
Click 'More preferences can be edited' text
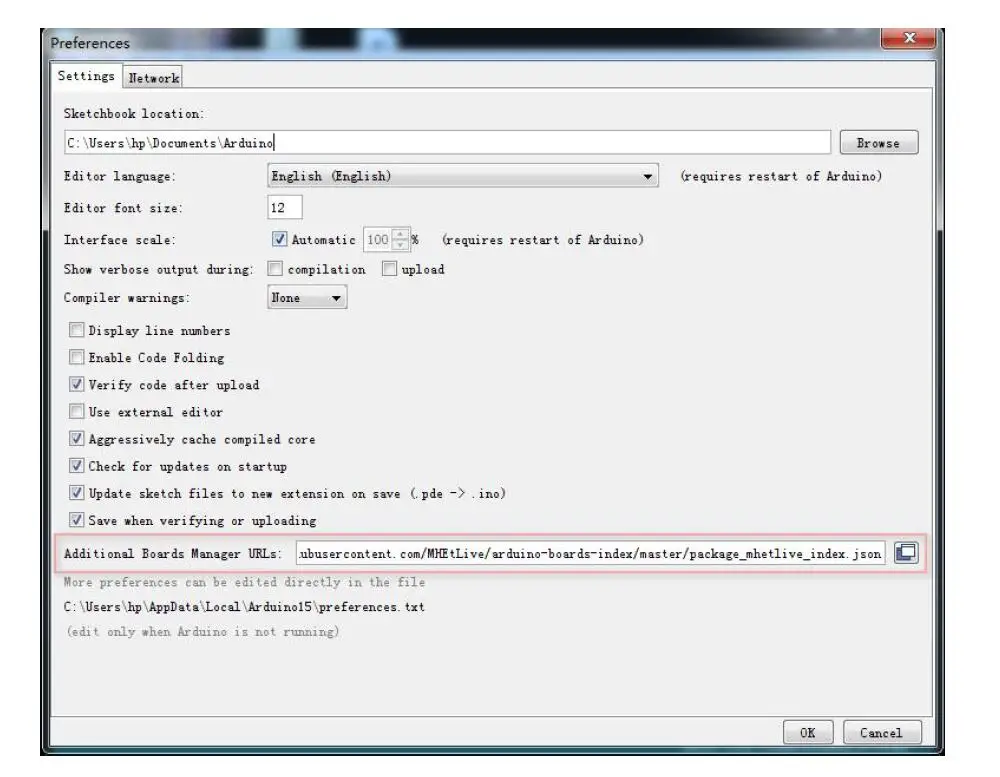(x=244, y=582)
